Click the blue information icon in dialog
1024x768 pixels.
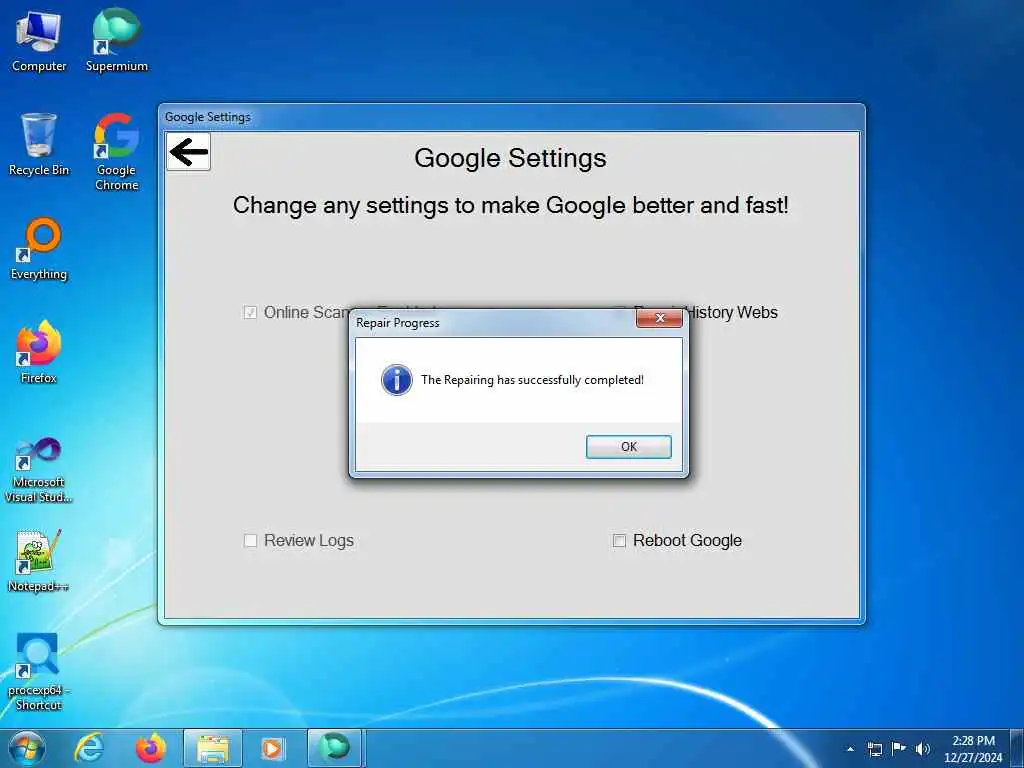[x=396, y=379]
